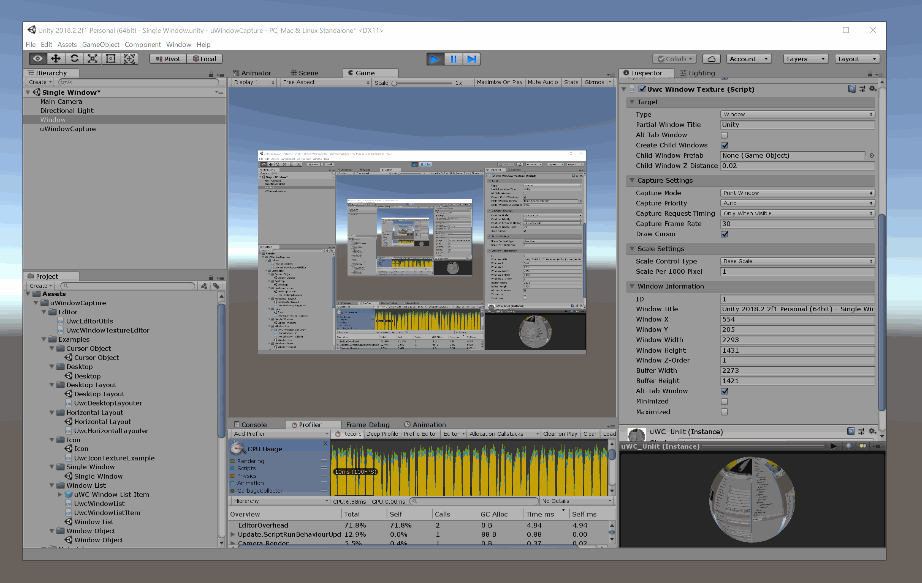Click the Partial Window Title input field
This screenshot has height=583, width=922.
coord(797,125)
